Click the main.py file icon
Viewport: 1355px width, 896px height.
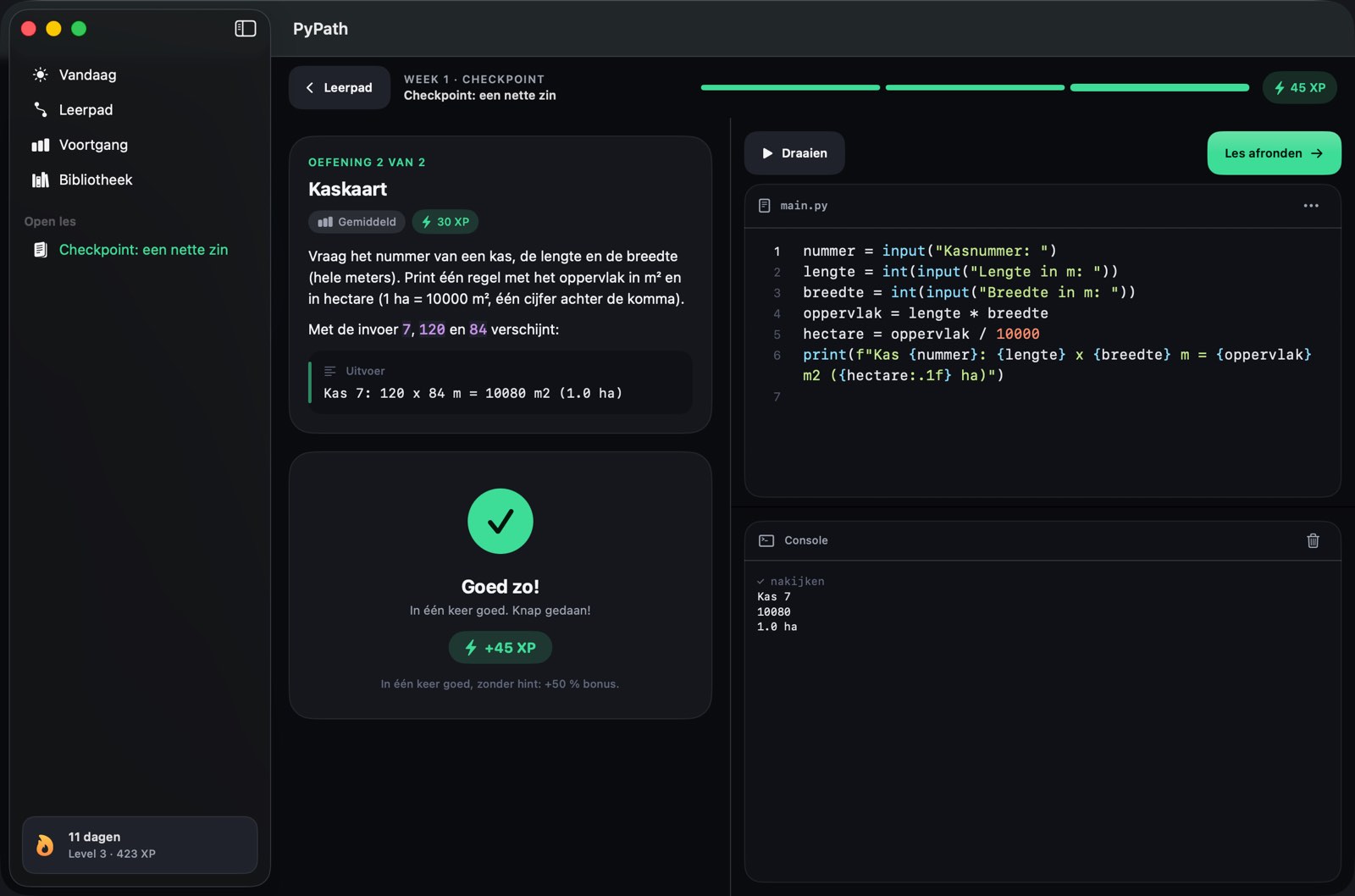pyautogui.click(x=765, y=206)
